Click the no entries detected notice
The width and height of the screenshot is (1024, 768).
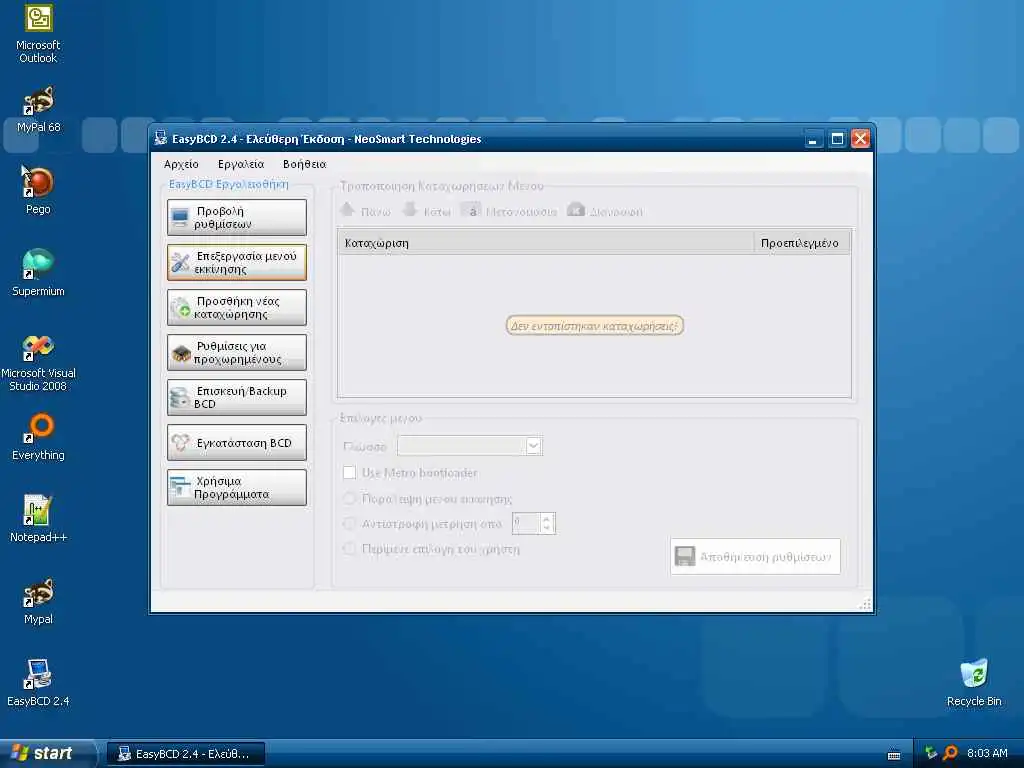coord(594,325)
